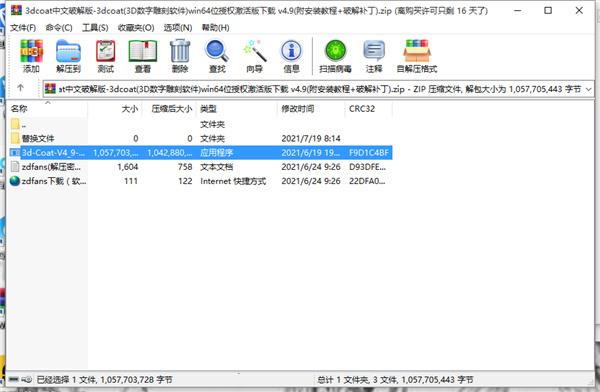Select the zdfans(解压密 text file name
This screenshot has width=600, height=392.
click(x=51, y=167)
